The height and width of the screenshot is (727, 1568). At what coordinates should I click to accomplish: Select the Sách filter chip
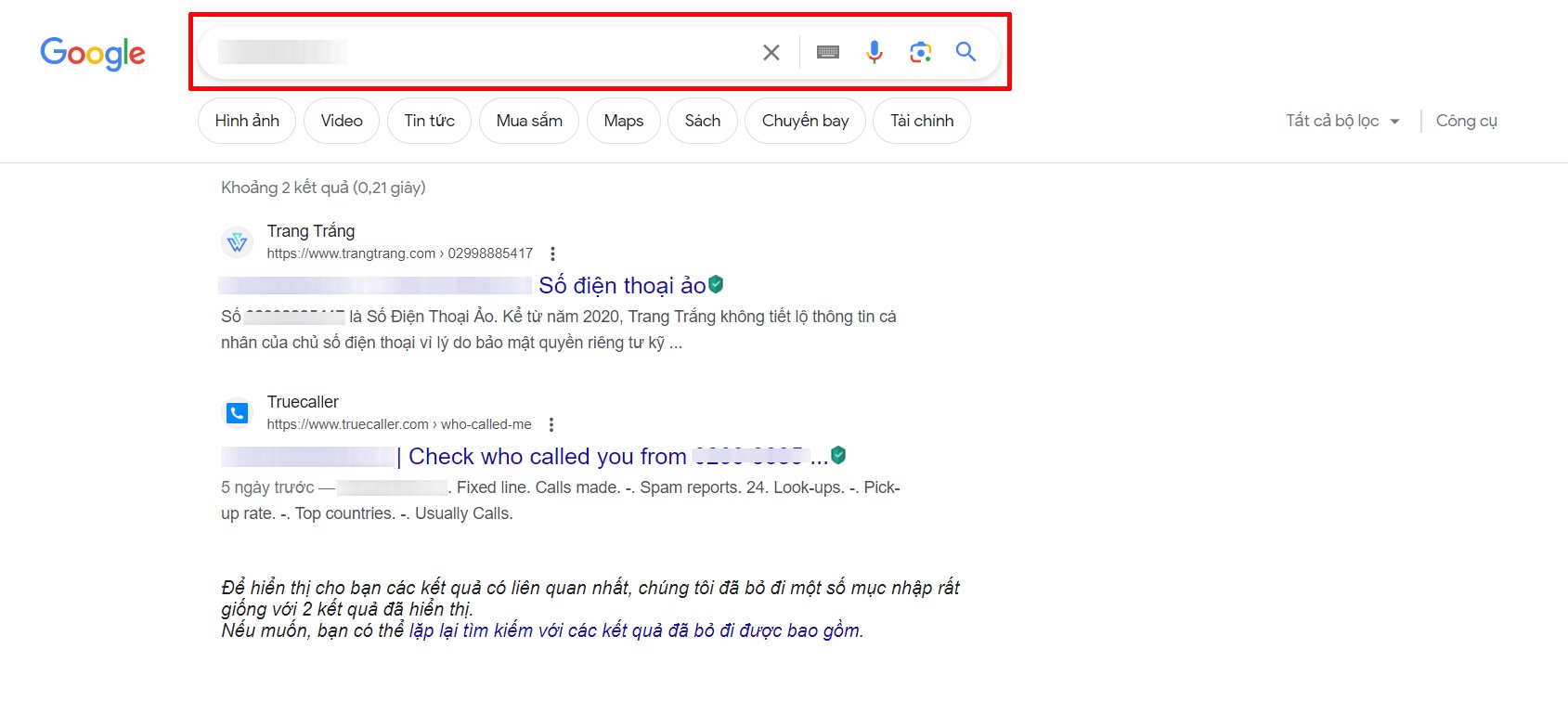(x=703, y=121)
